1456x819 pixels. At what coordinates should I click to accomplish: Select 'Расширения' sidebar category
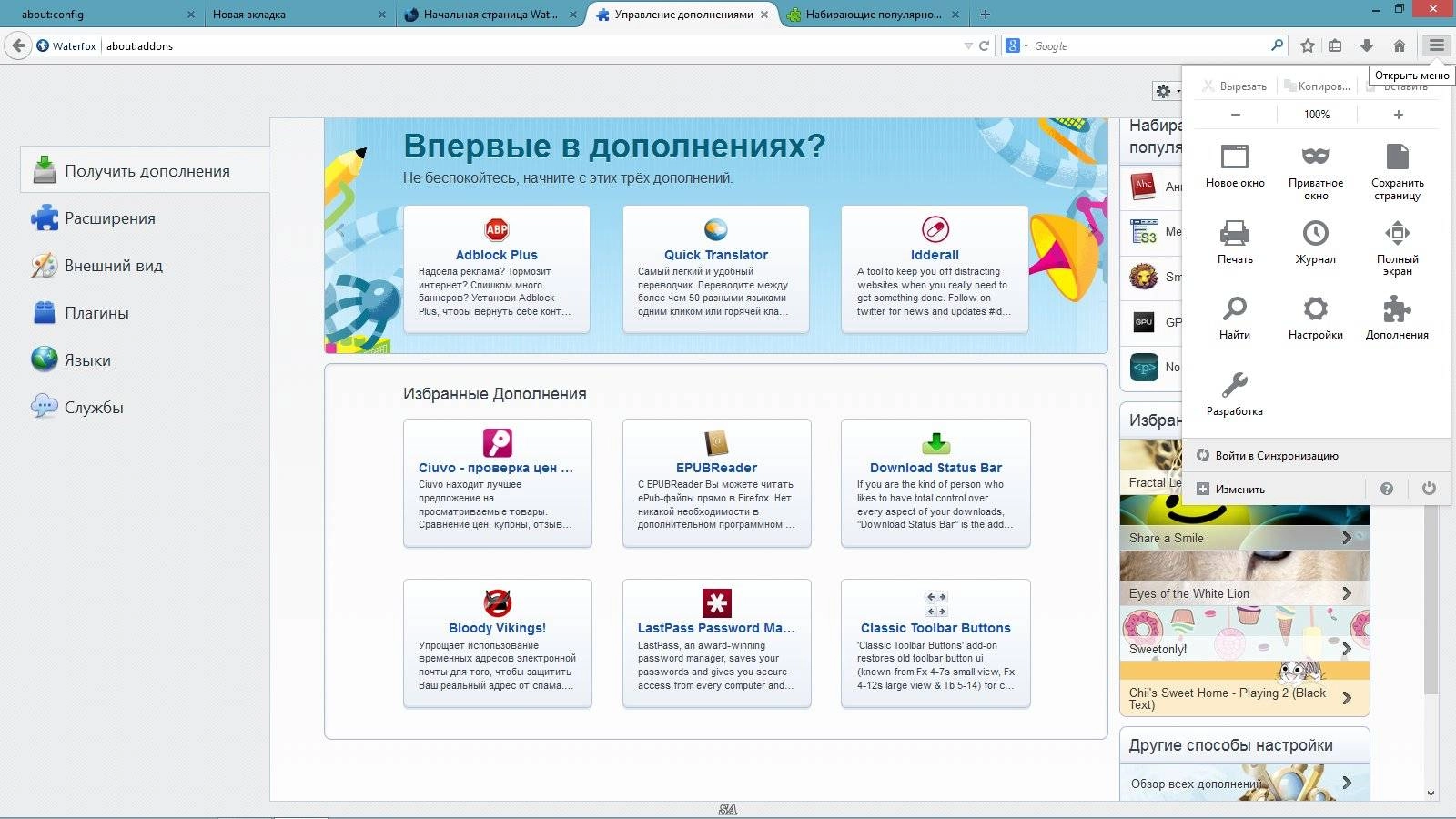(x=146, y=217)
